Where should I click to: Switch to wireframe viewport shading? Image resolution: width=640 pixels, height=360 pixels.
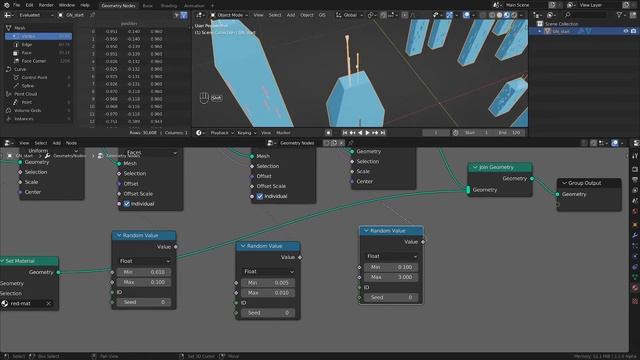coord(492,15)
